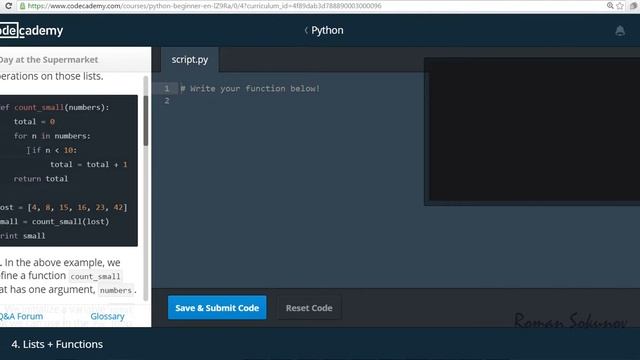Click Save & Submit Code button
The image size is (640, 360).
[x=217, y=308]
